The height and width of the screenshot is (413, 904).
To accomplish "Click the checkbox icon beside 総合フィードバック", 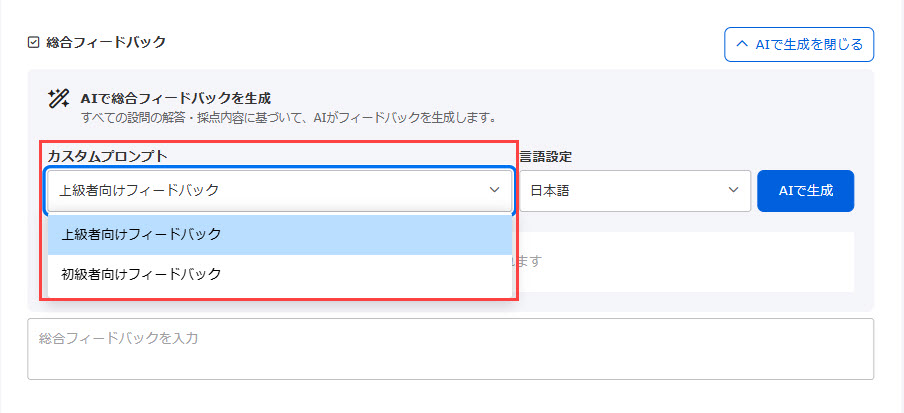I will pyautogui.click(x=33, y=43).
